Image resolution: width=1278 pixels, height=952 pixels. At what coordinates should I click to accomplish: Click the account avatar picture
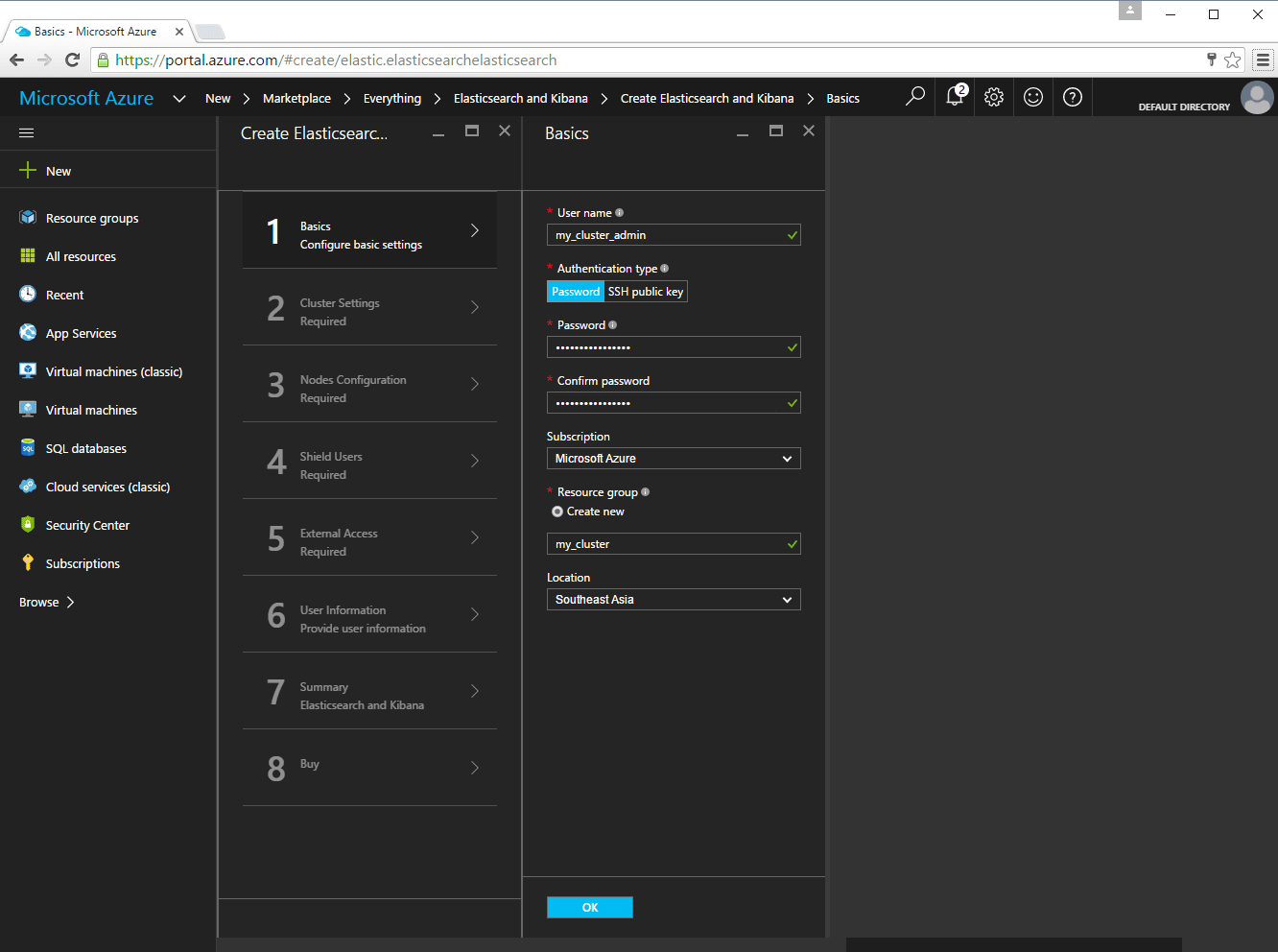point(1257,98)
